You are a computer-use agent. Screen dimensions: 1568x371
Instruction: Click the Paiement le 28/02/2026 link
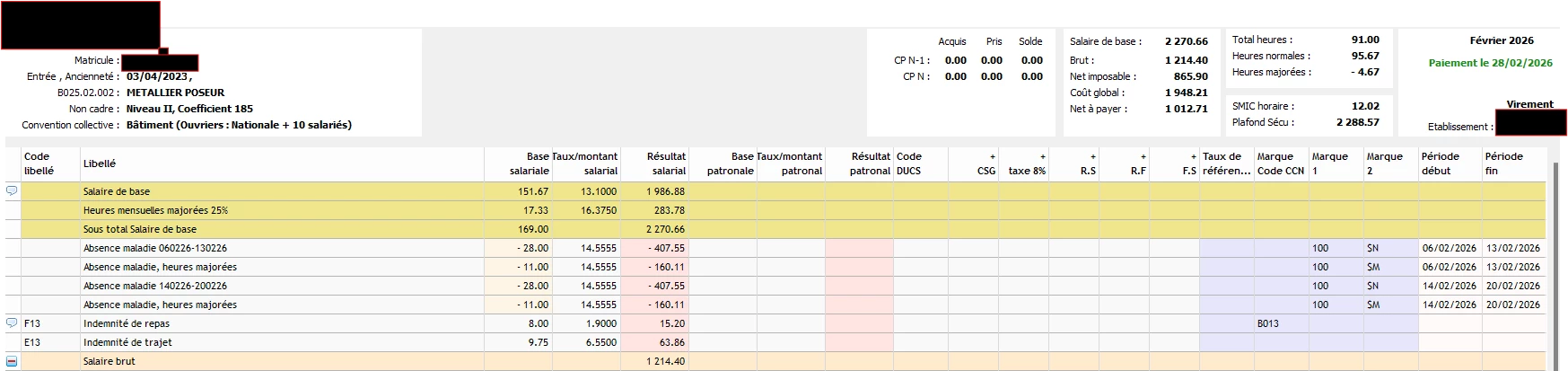pyautogui.click(x=1490, y=63)
